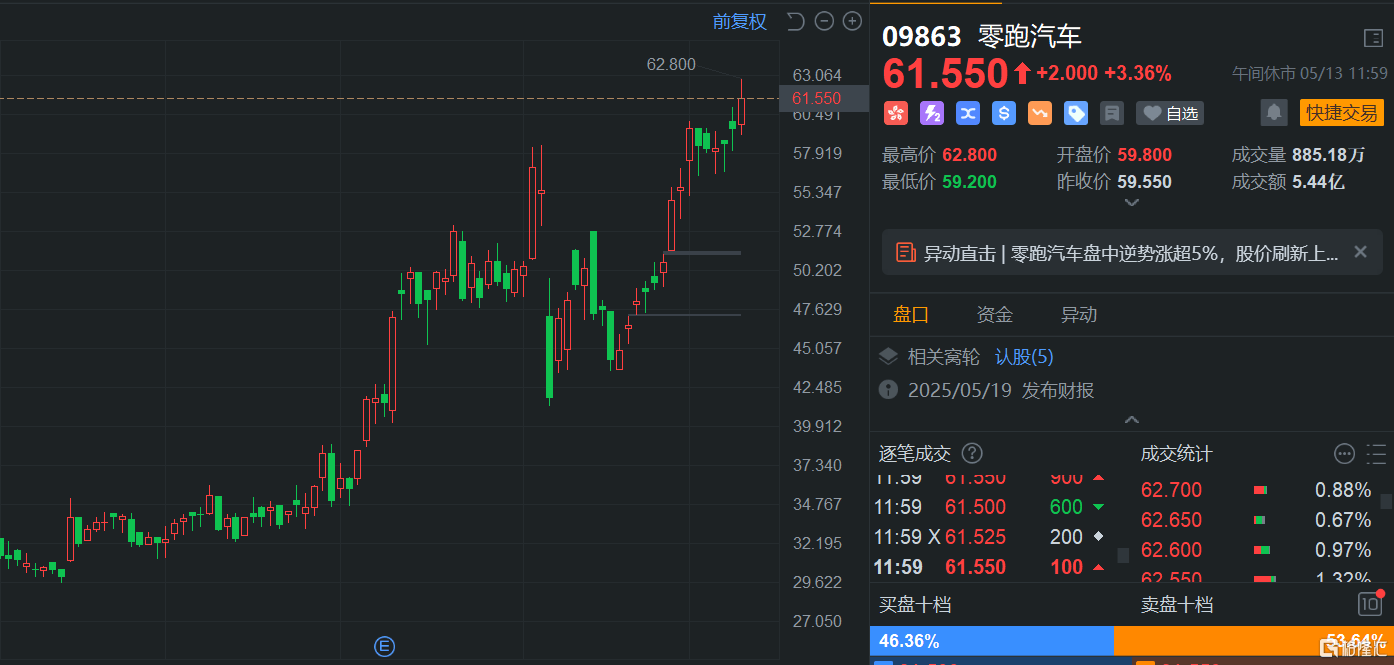1394x665 pixels.
Task: Open 快捷交易 quick trade
Action: 1341,112
